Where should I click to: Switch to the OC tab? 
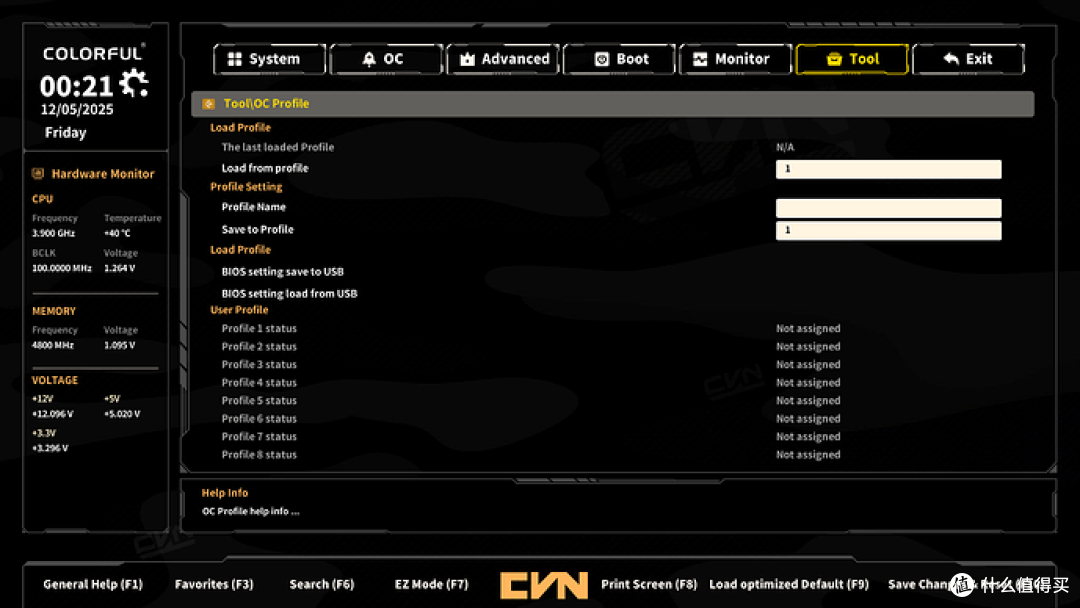pyautogui.click(x=386, y=59)
